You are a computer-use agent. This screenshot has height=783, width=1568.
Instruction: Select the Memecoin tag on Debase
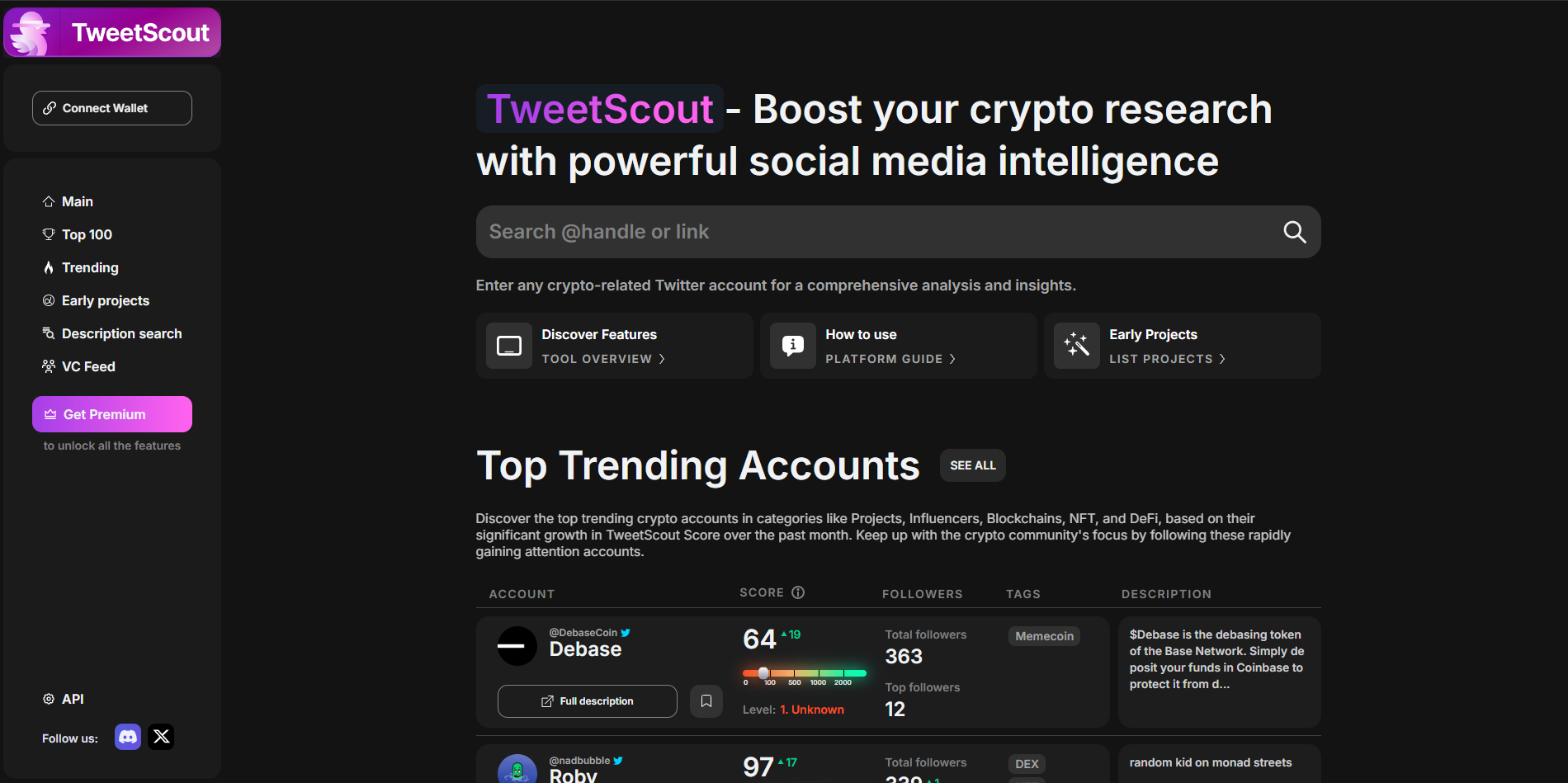coord(1043,635)
